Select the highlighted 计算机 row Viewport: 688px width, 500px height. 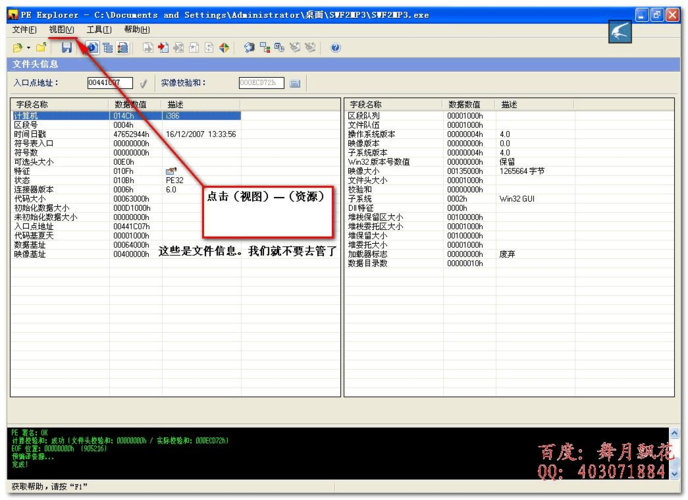click(x=126, y=116)
